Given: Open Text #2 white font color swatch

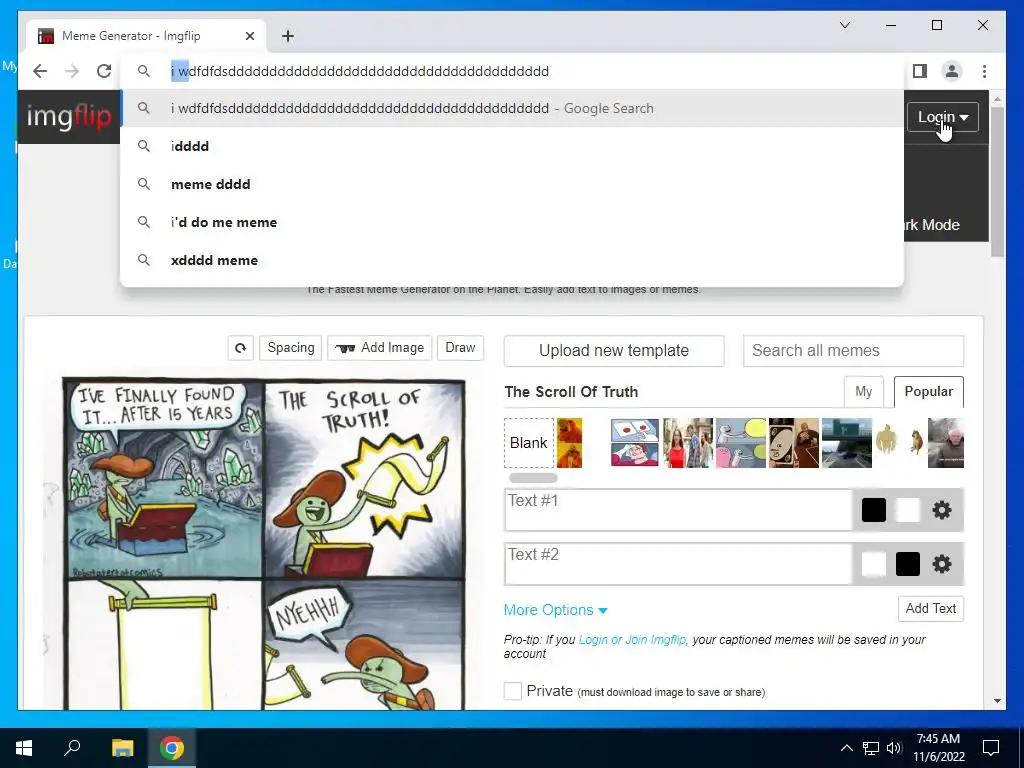Looking at the screenshot, I should [874, 564].
